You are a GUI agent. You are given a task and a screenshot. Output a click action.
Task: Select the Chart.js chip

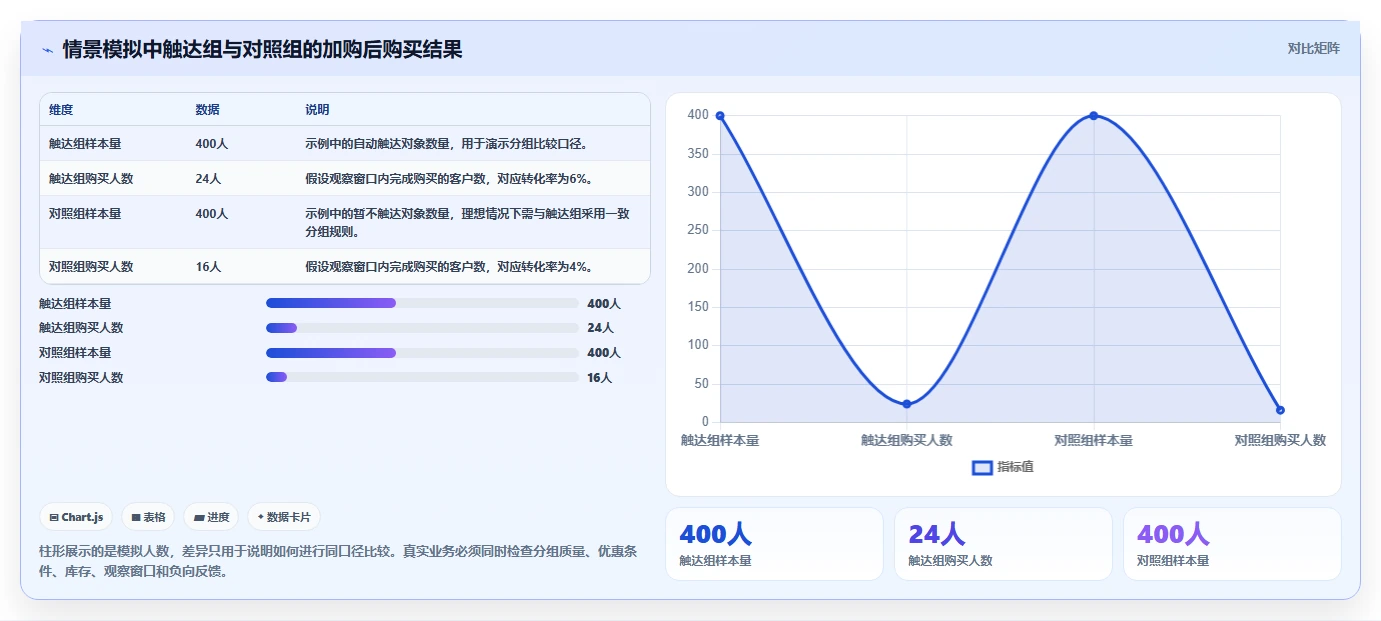(76, 517)
